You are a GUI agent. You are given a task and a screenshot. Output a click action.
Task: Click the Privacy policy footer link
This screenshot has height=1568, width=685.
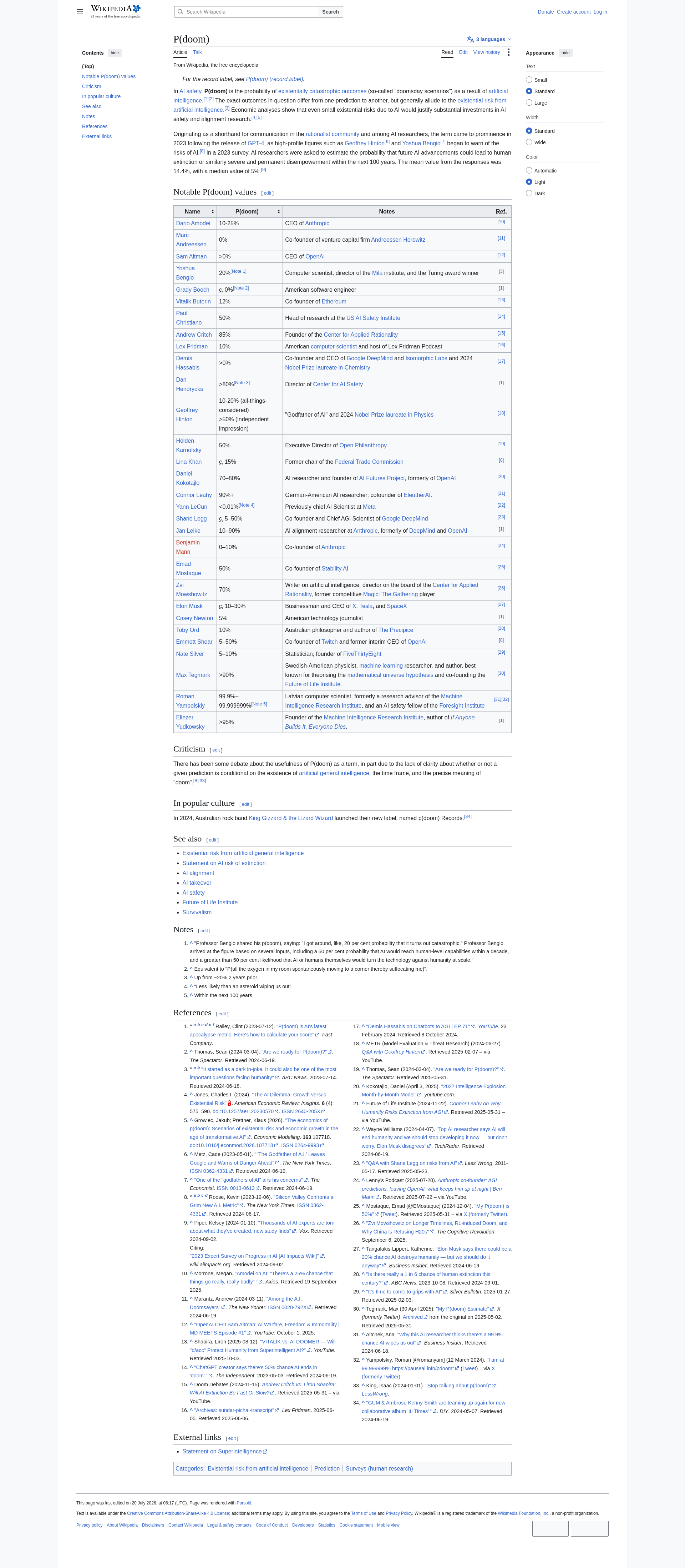coord(90,1525)
